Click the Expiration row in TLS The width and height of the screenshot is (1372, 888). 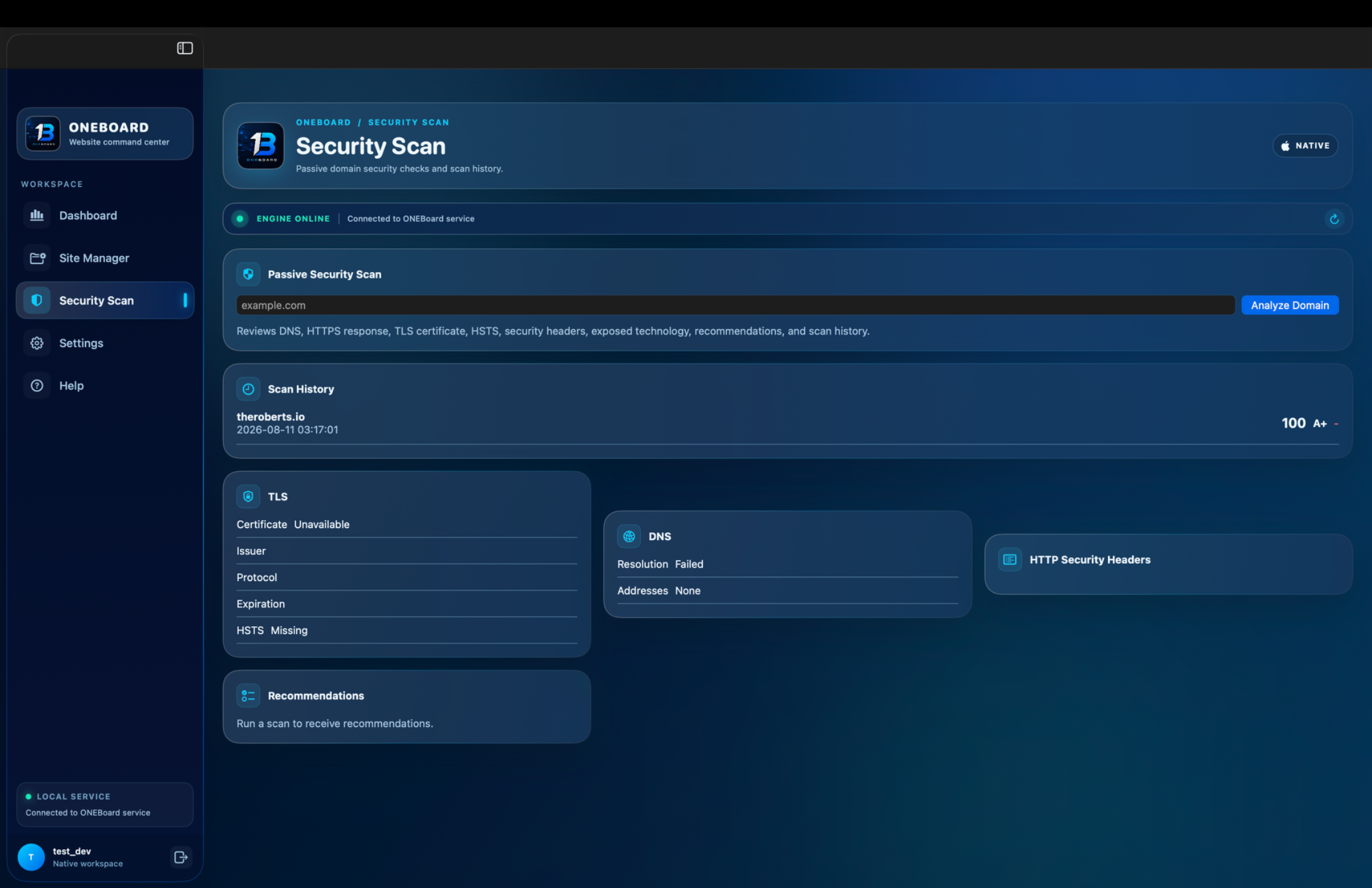point(407,604)
